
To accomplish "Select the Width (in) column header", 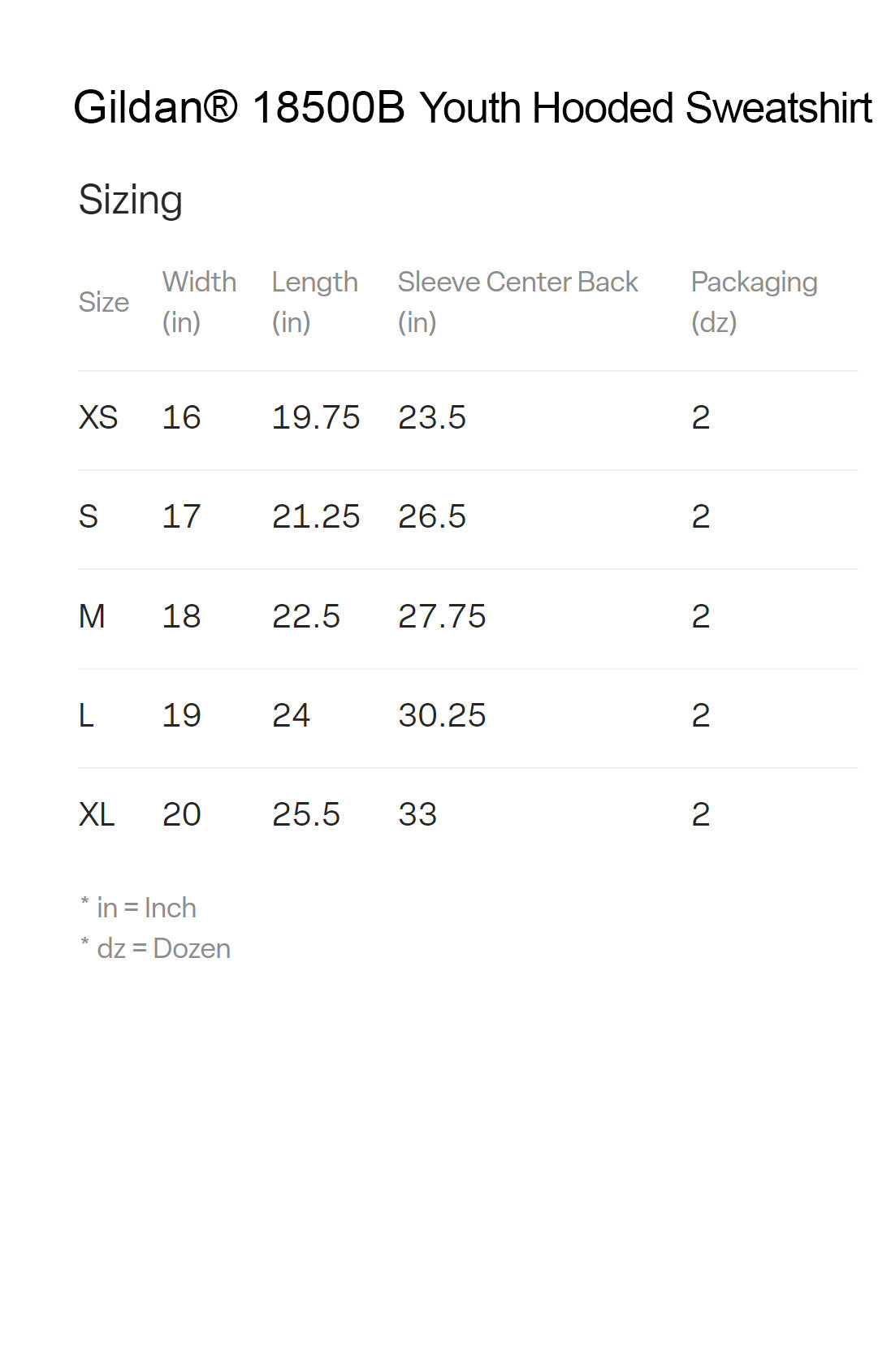I will [199, 301].
